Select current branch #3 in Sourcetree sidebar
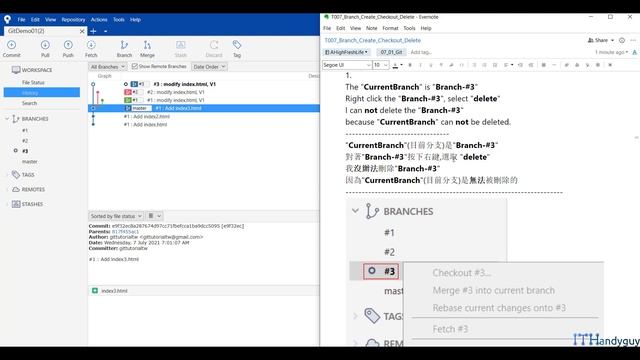 [x=25, y=151]
